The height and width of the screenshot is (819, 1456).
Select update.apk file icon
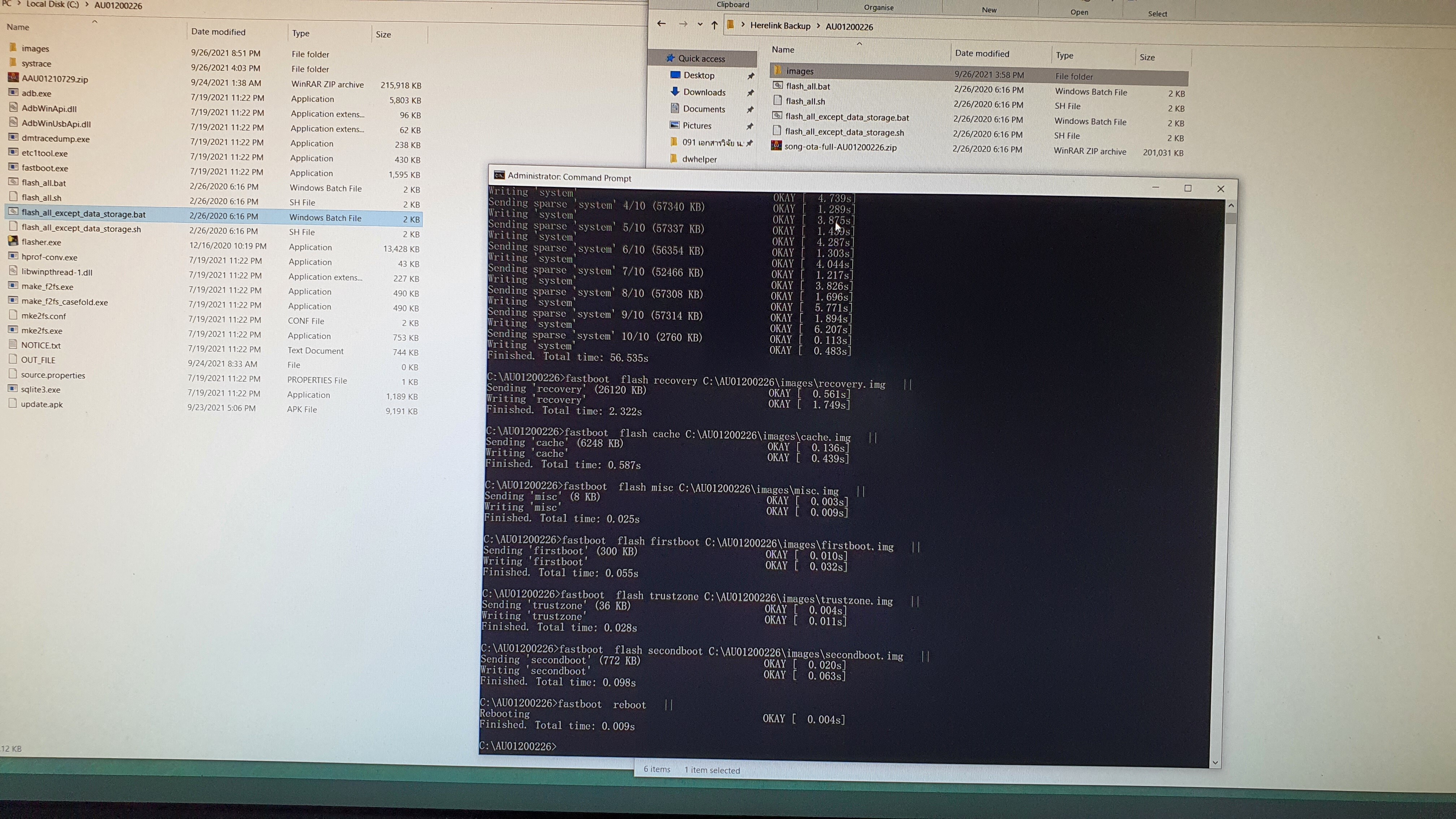(12, 404)
